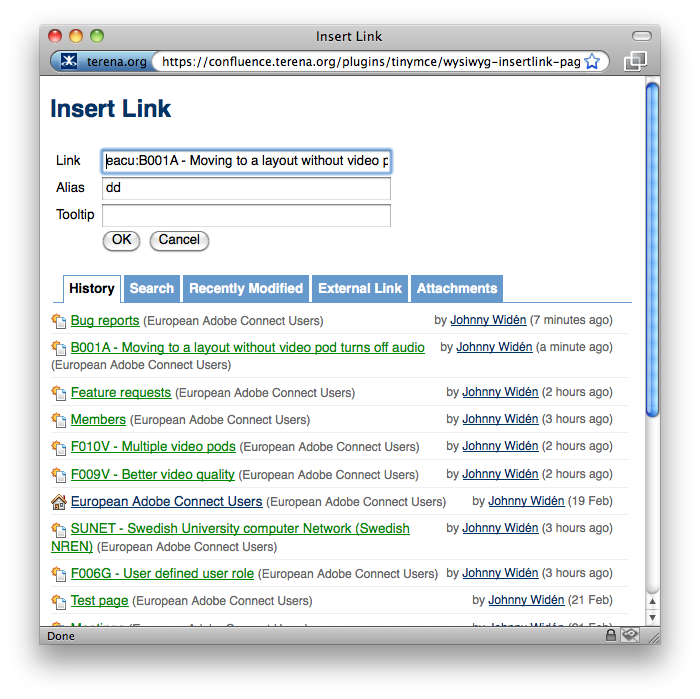The image size is (700, 699).
Task: Click the window resize grip corner
Action: pyautogui.click(x=654, y=637)
